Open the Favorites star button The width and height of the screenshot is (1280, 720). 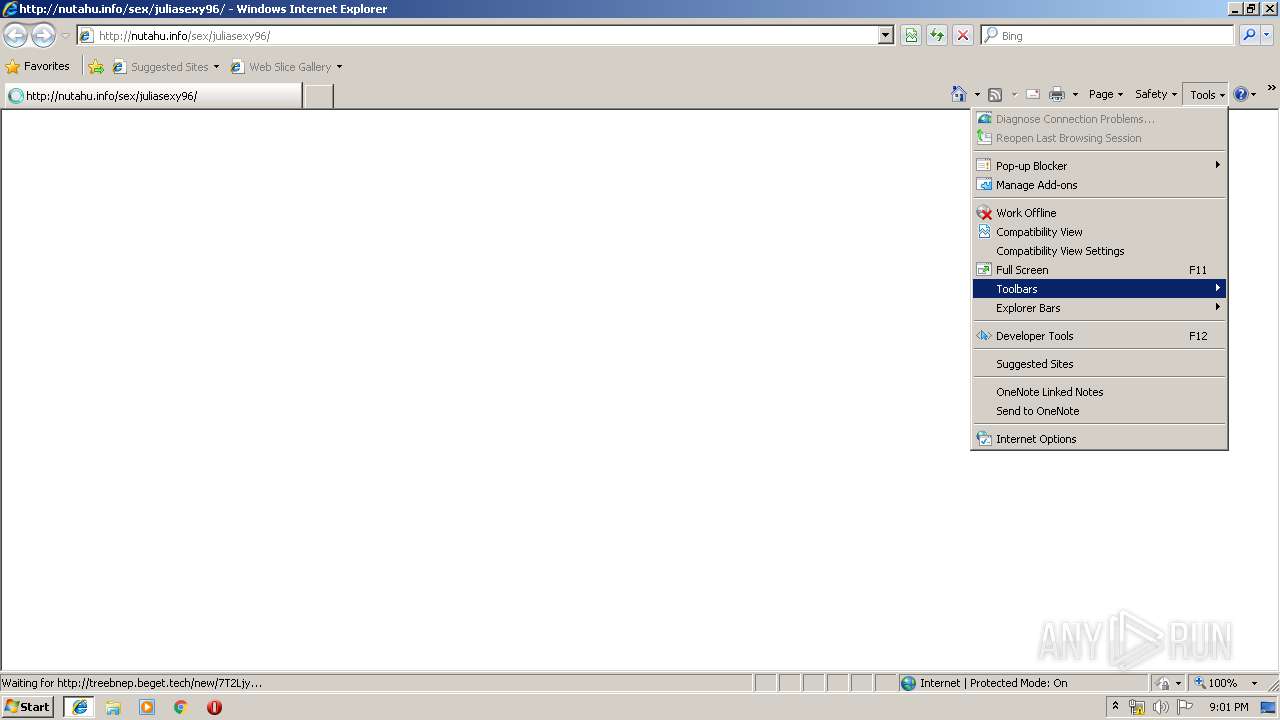[x=38, y=67]
